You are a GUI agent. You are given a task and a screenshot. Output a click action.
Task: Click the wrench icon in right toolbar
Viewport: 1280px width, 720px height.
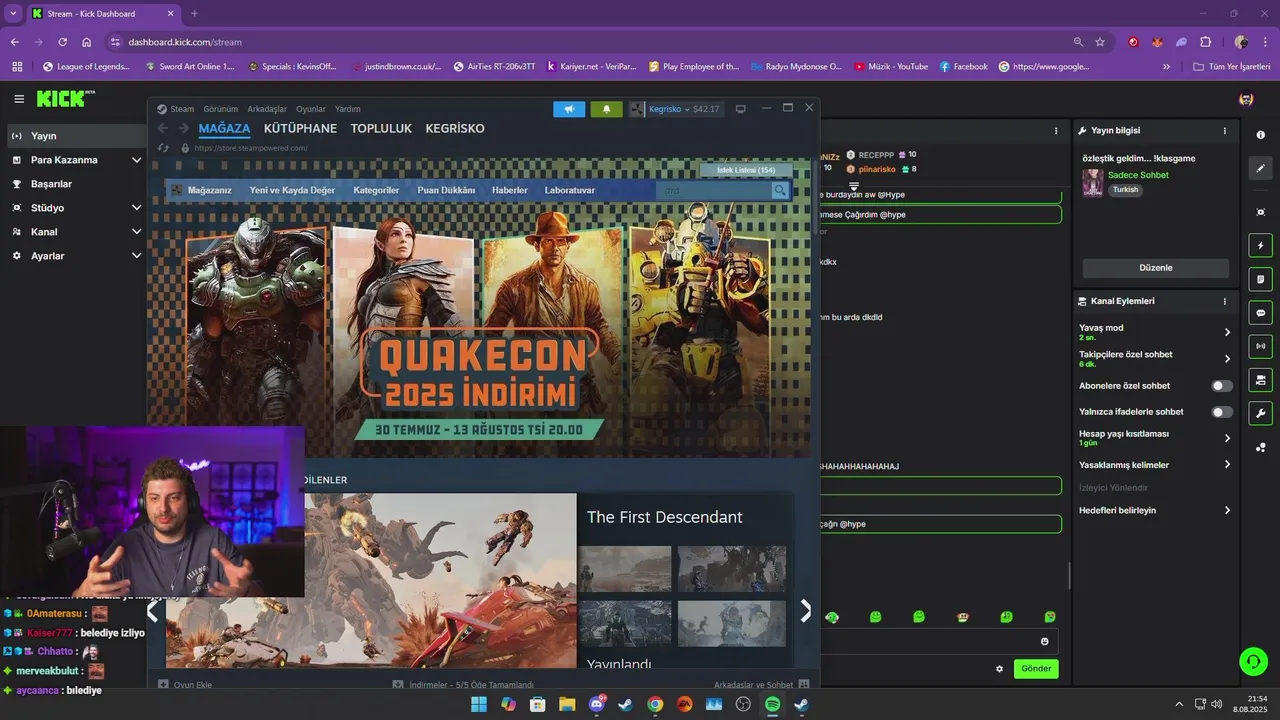click(1260, 414)
